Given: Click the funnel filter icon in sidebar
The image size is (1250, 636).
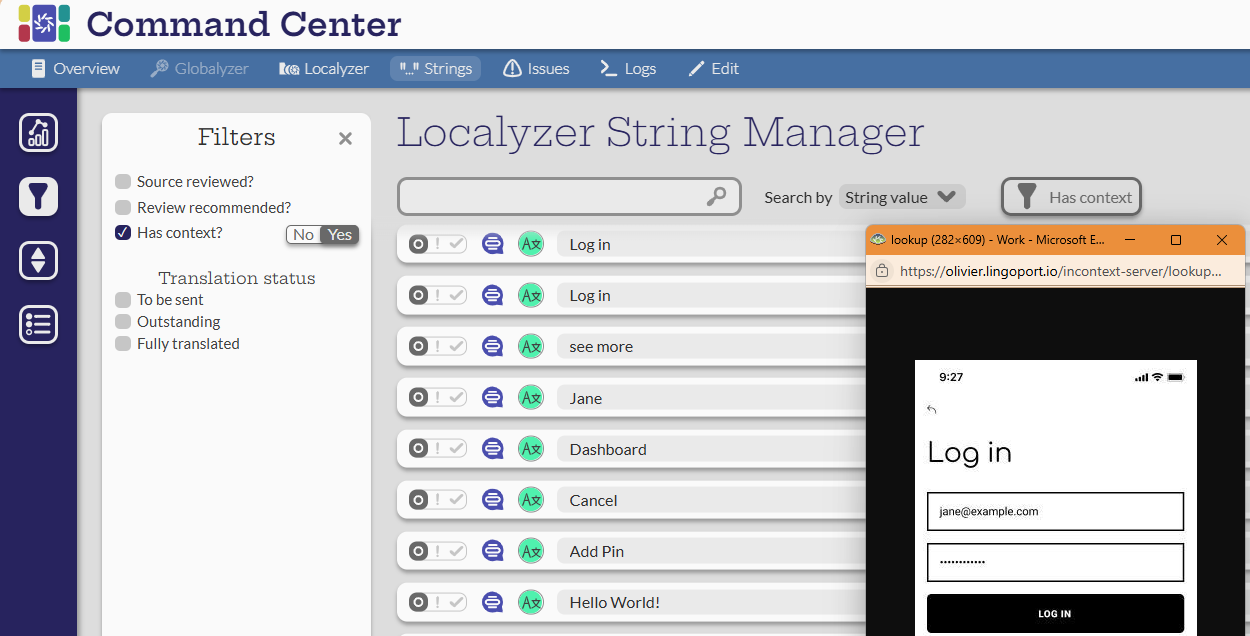Looking at the screenshot, I should pos(38,197).
